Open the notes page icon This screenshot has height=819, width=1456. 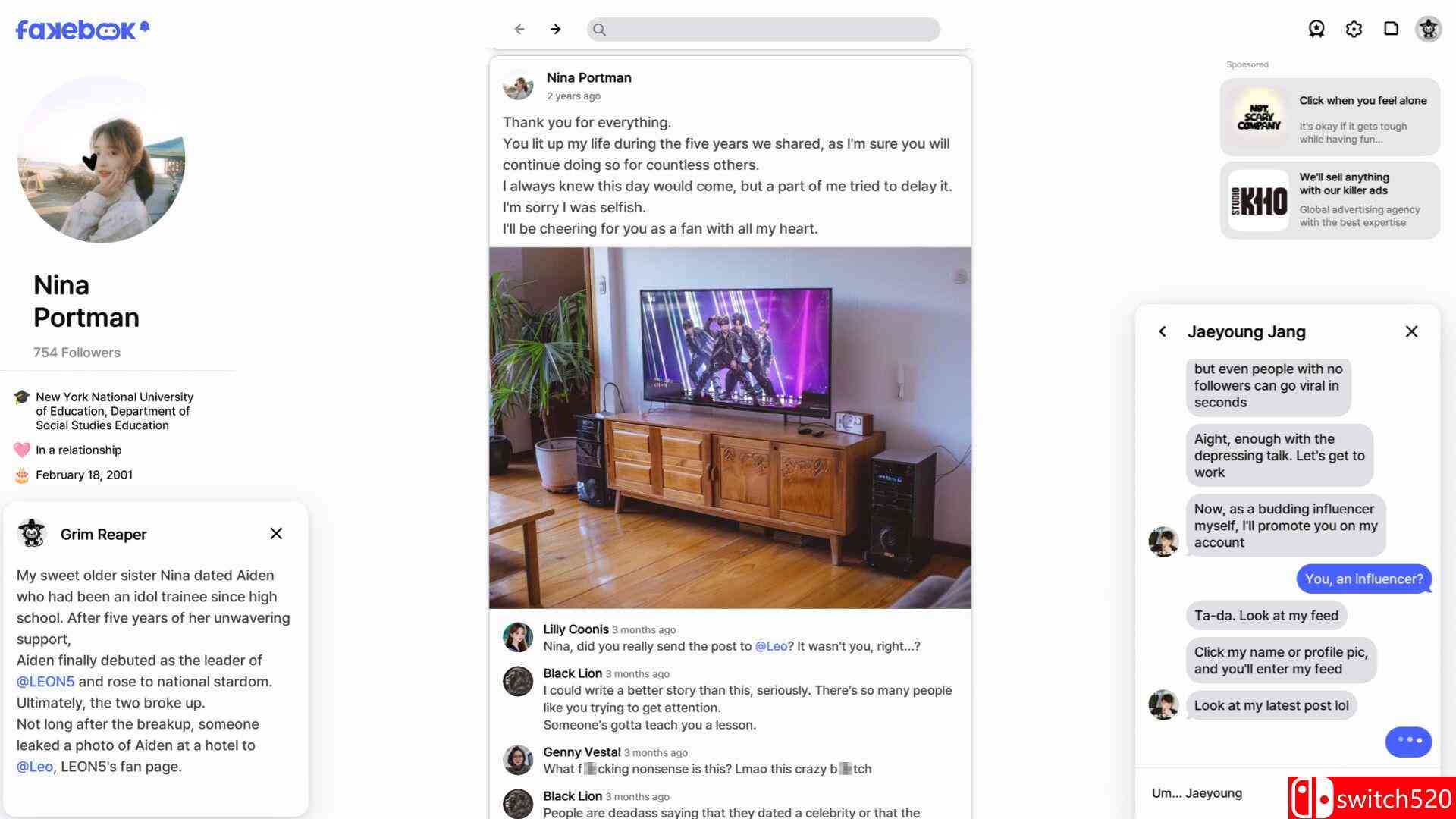click(1391, 29)
